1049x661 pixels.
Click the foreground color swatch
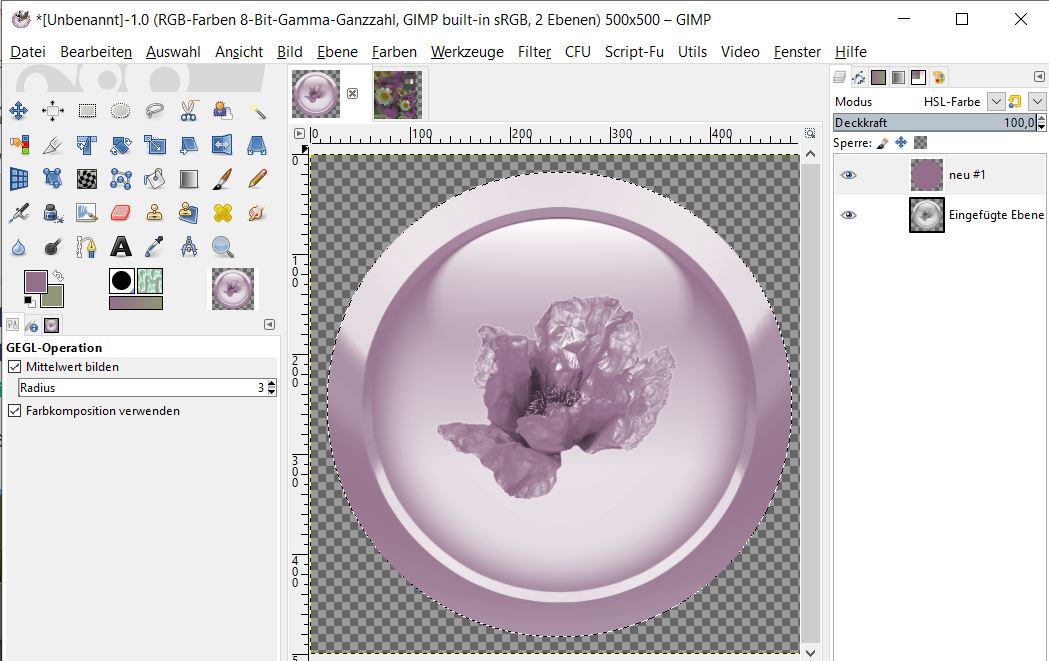point(36,281)
